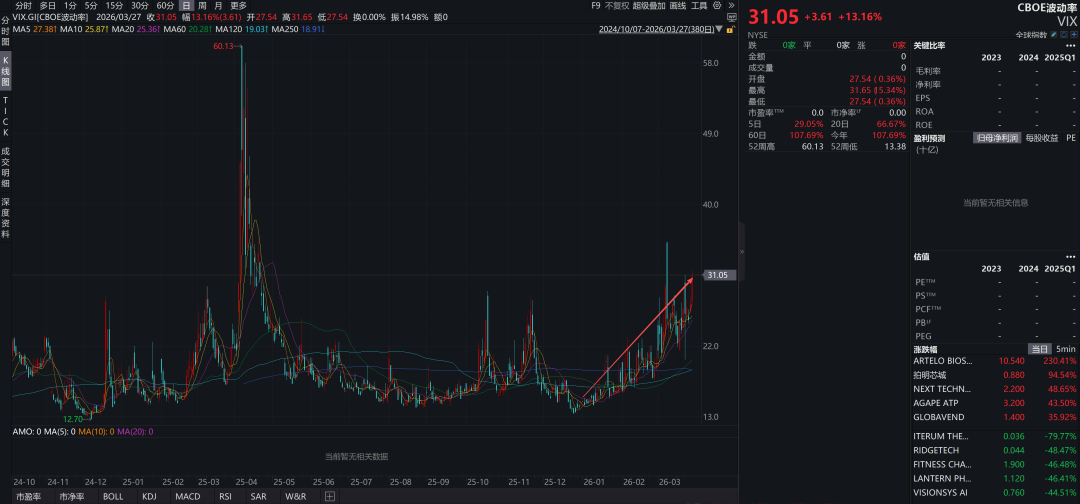Switch to 分时 intraday period
This screenshot has width=1080, height=504.
23,6
